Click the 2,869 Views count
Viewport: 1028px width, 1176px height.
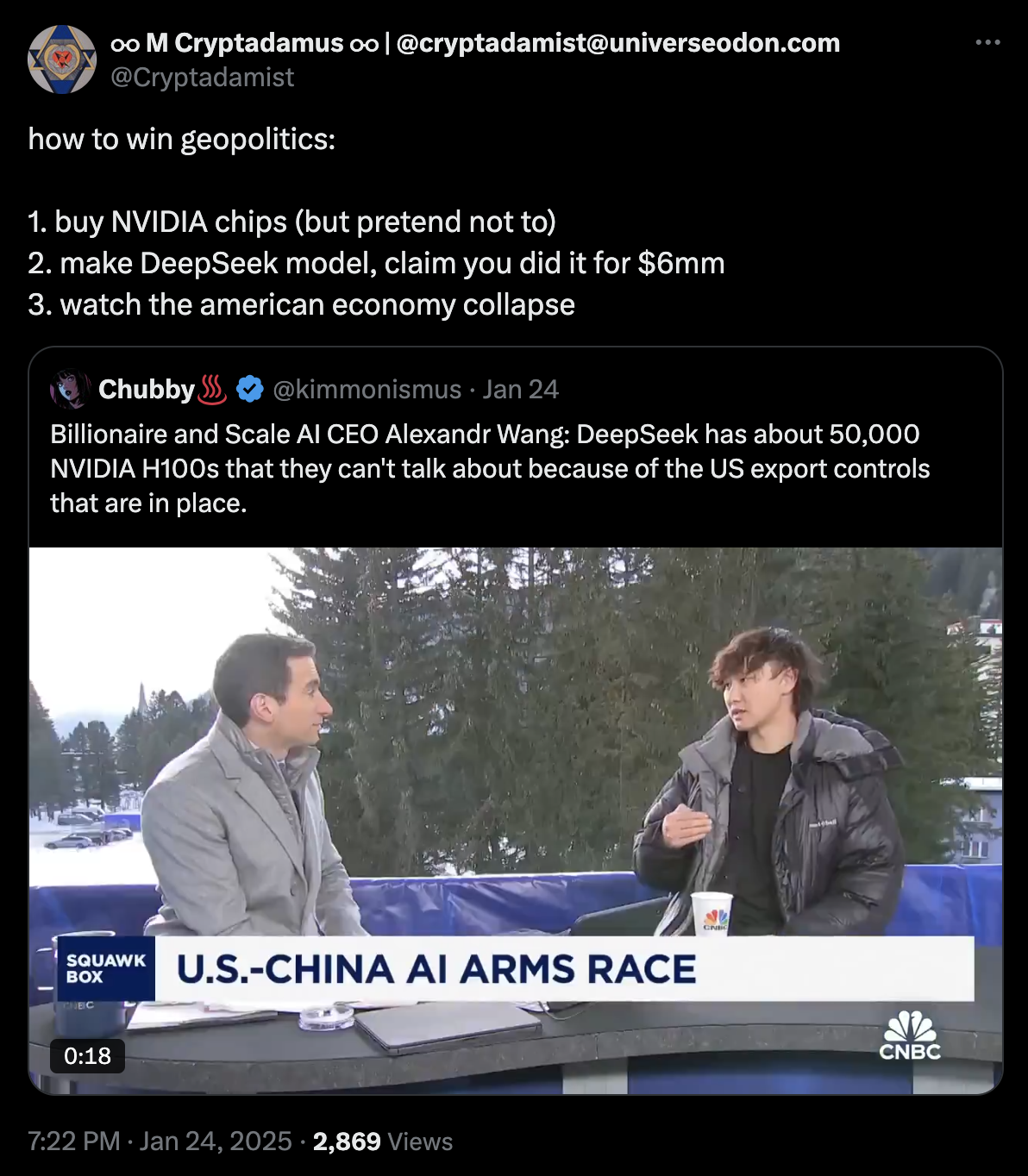tap(383, 1142)
